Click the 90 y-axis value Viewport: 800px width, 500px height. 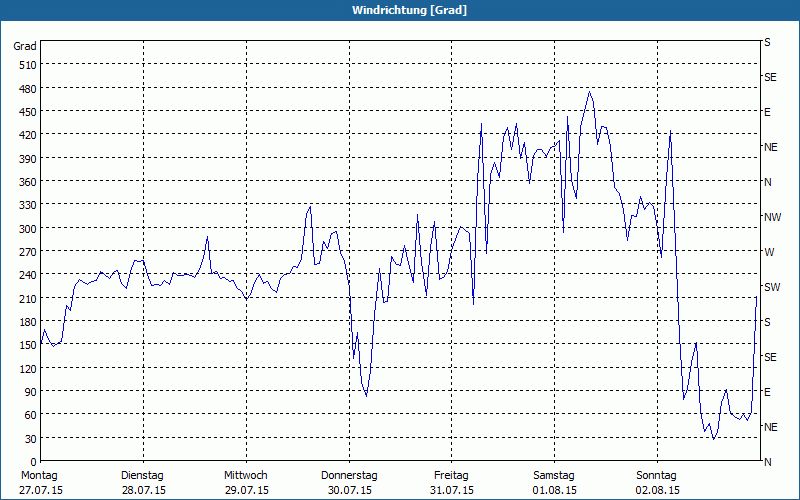(x=31, y=392)
